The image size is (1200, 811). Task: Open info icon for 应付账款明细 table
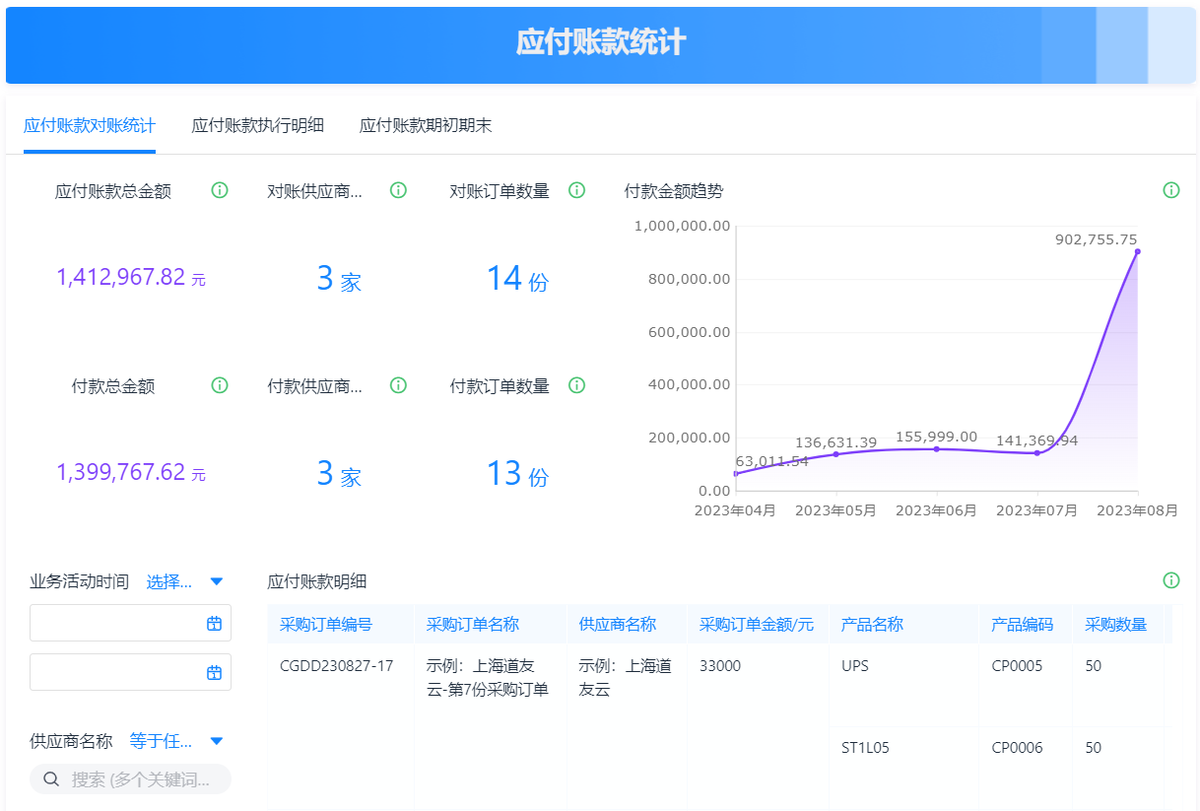click(x=1171, y=580)
